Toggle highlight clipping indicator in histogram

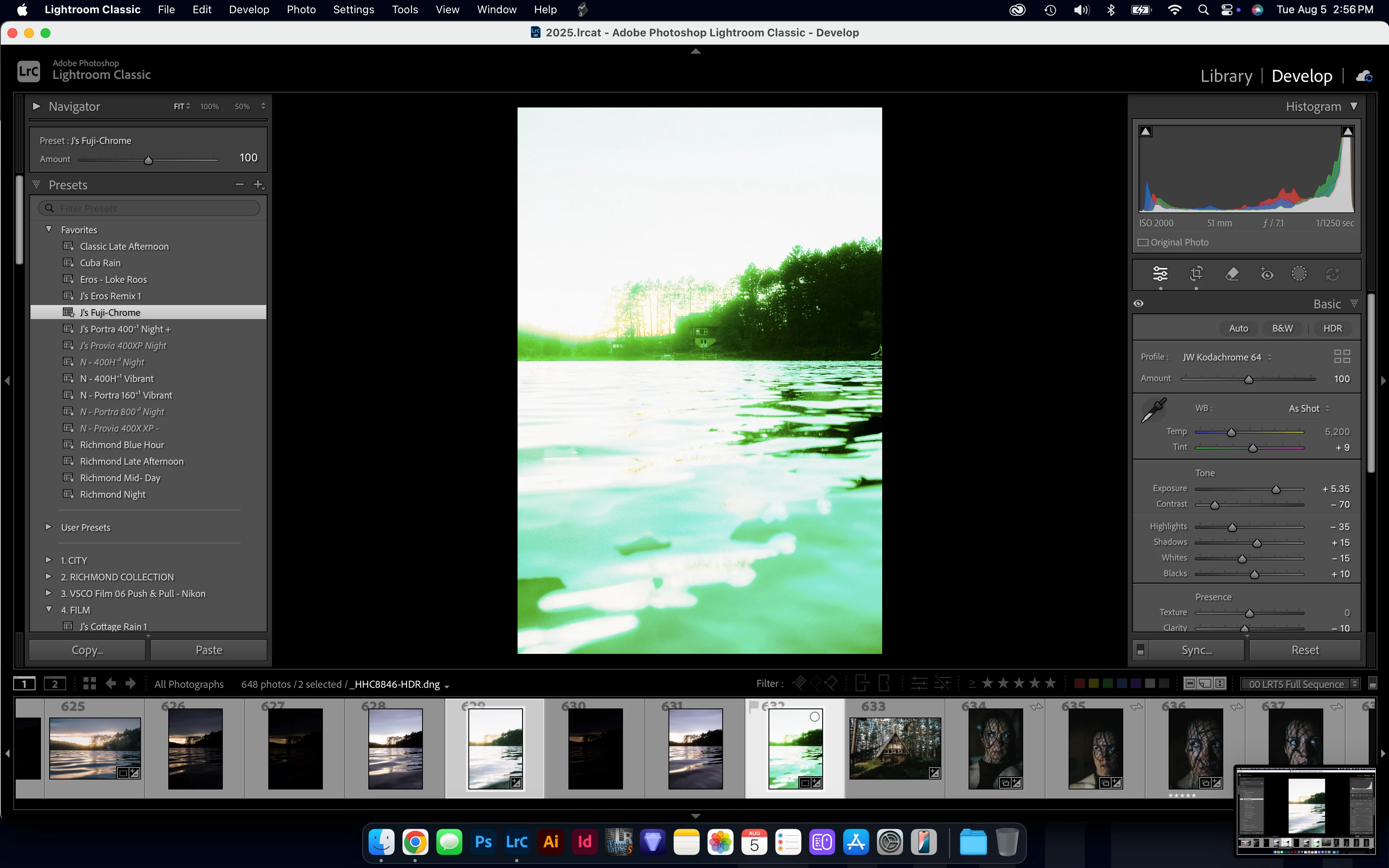[x=1348, y=131]
